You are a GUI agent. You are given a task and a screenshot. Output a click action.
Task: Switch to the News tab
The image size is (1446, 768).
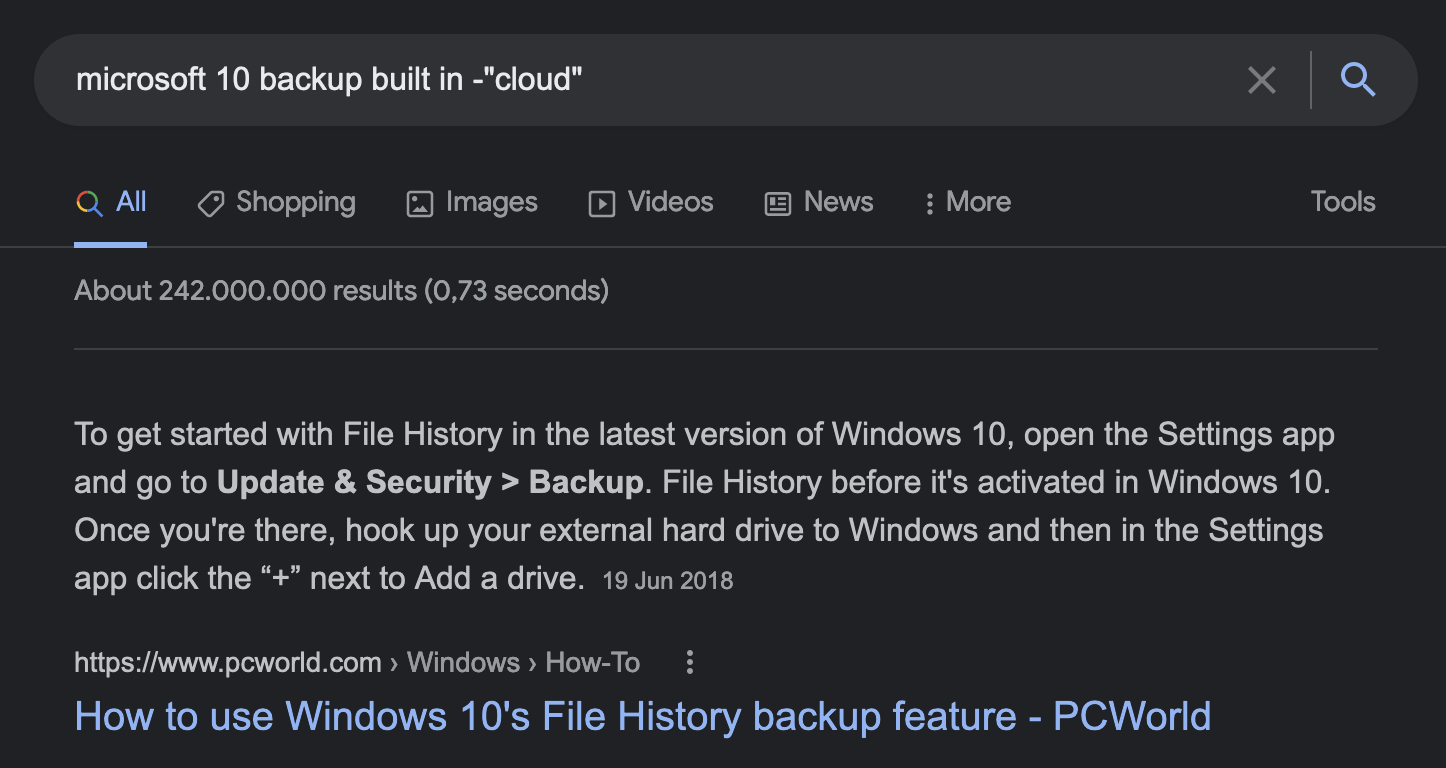click(838, 202)
